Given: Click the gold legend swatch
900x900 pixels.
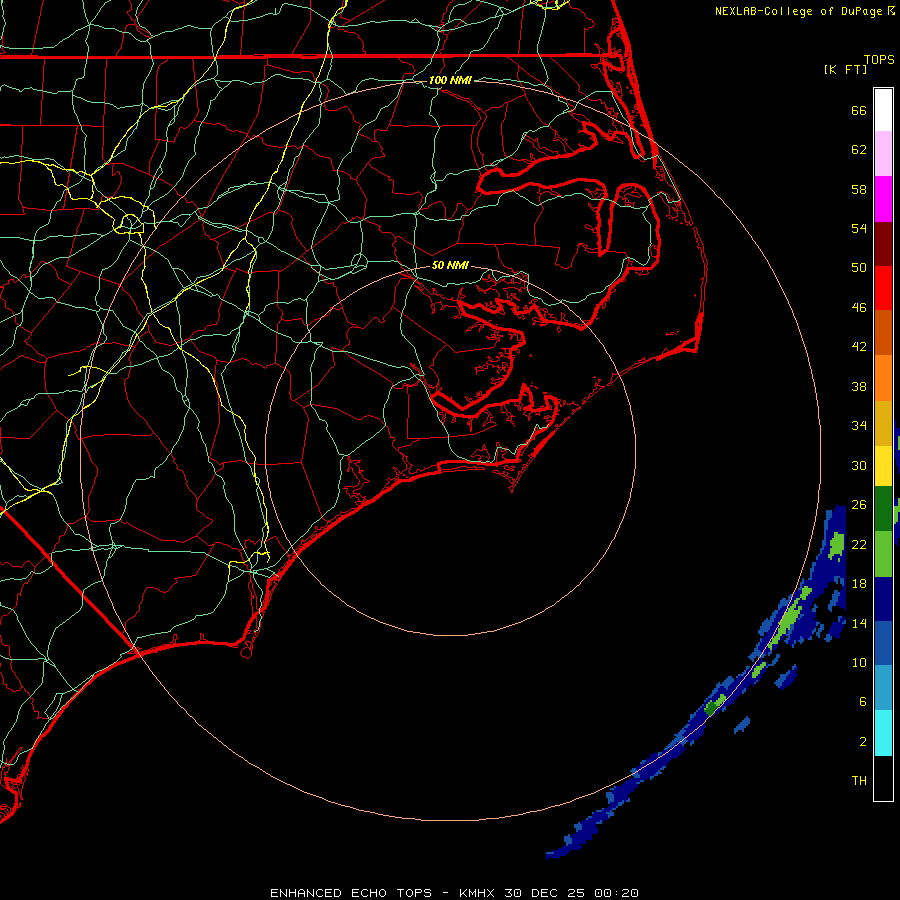Looking at the screenshot, I should pyautogui.click(x=883, y=424).
